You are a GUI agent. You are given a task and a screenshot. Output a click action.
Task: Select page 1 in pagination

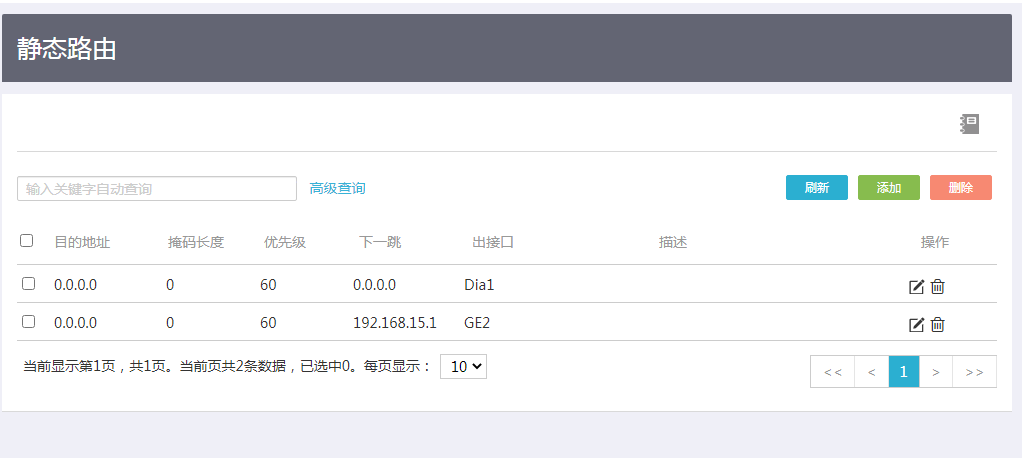tap(904, 372)
